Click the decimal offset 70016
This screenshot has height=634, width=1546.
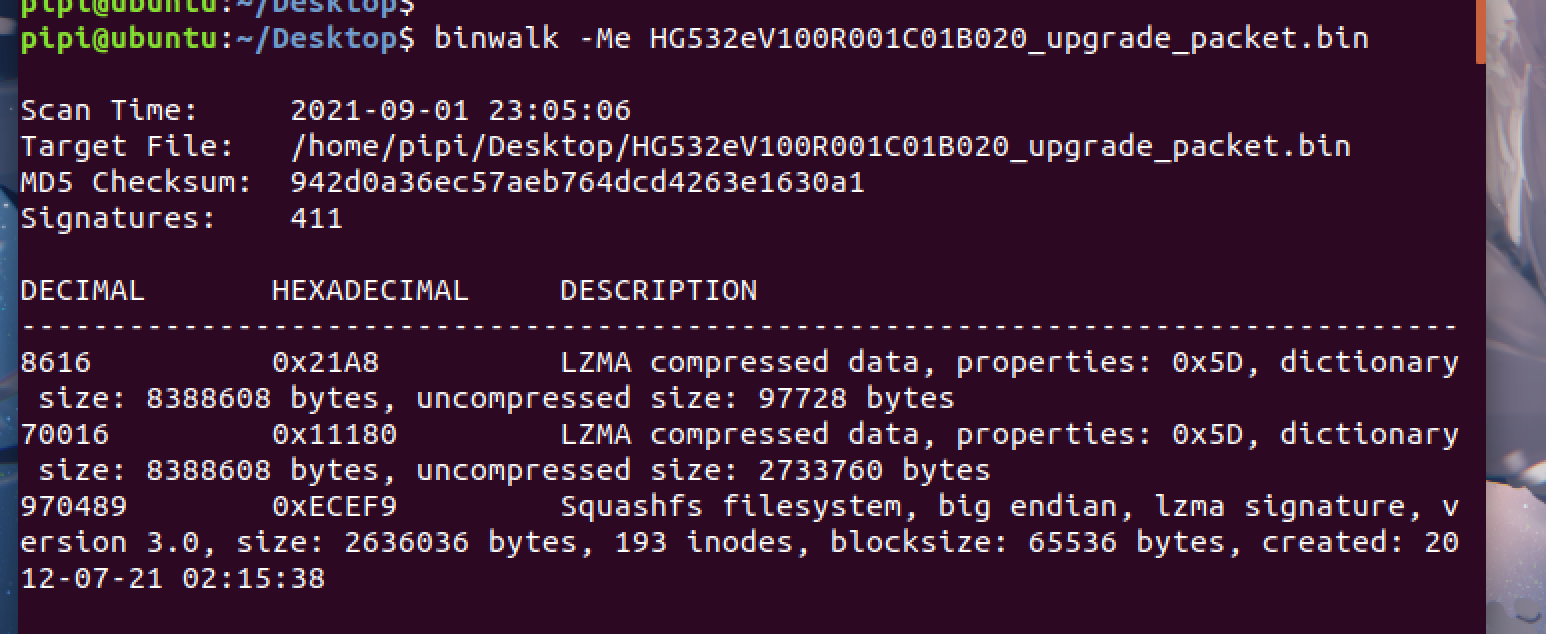(x=65, y=434)
